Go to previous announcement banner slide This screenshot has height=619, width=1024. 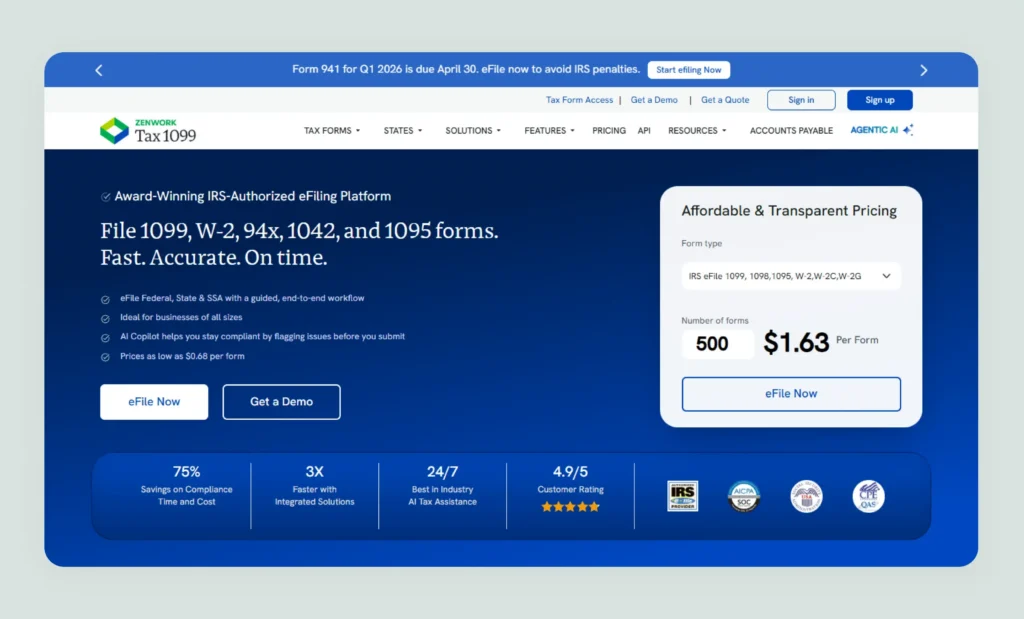pyautogui.click(x=99, y=70)
